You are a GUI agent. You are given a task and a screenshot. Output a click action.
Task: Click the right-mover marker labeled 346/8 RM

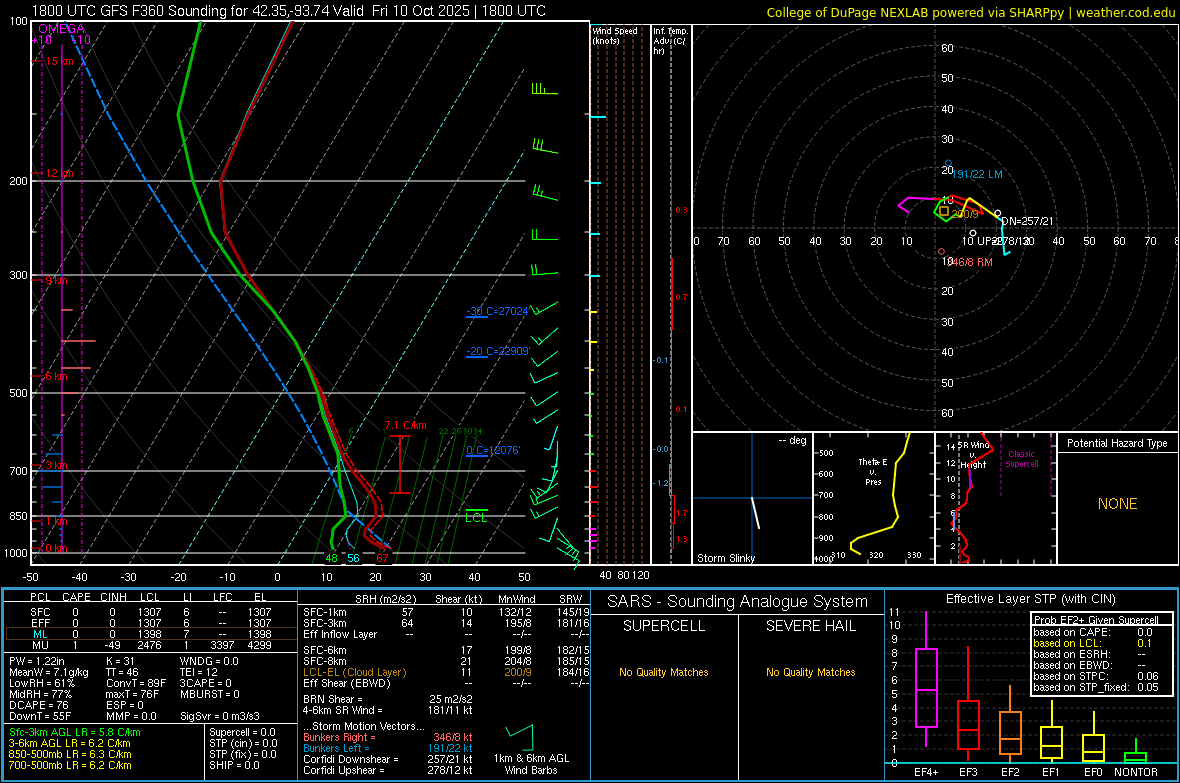tap(941, 251)
